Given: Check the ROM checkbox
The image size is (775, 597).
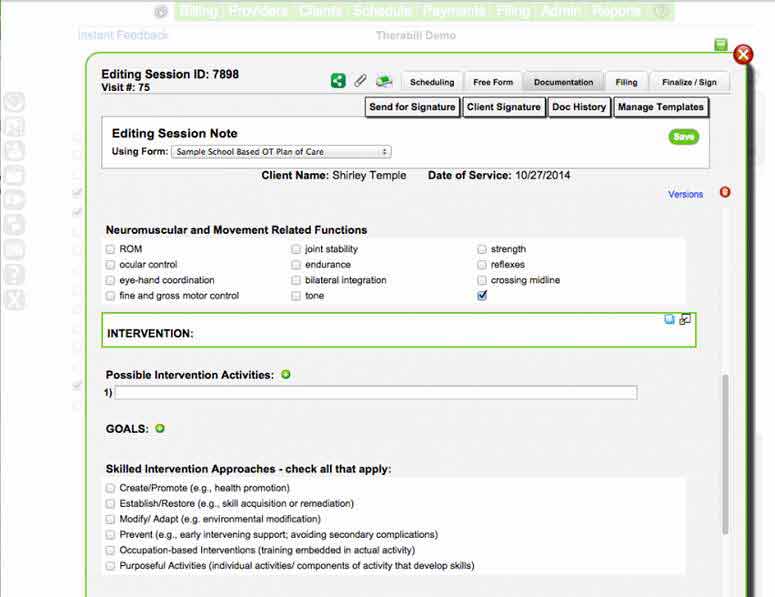Looking at the screenshot, I should click(x=111, y=249).
